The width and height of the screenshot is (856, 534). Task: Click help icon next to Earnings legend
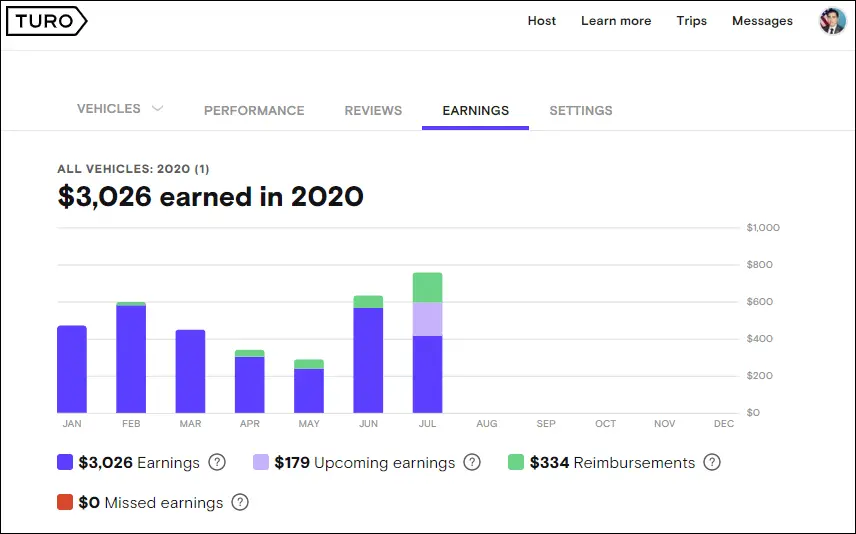[x=217, y=462]
